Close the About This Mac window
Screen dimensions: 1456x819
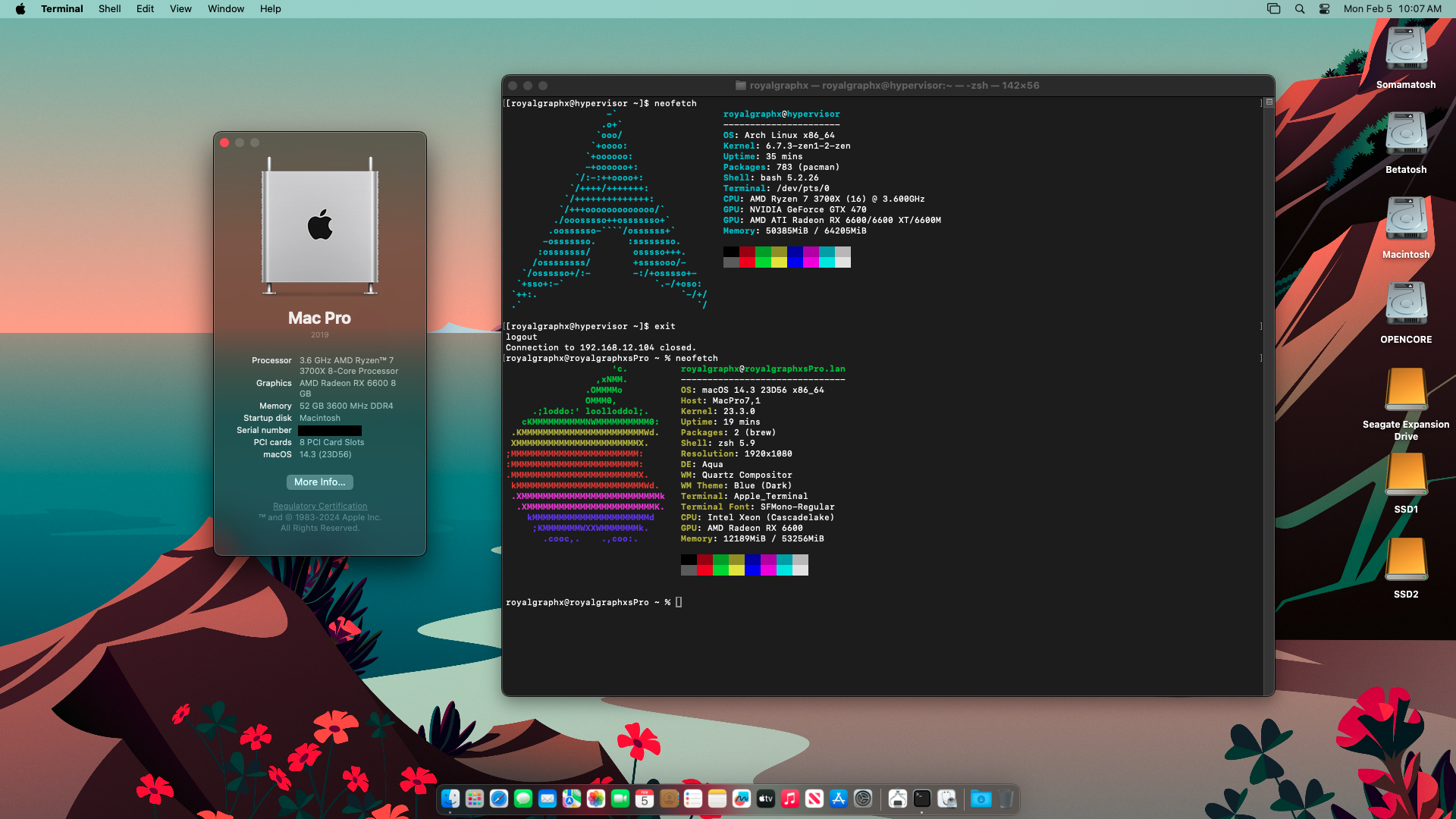[x=224, y=143]
